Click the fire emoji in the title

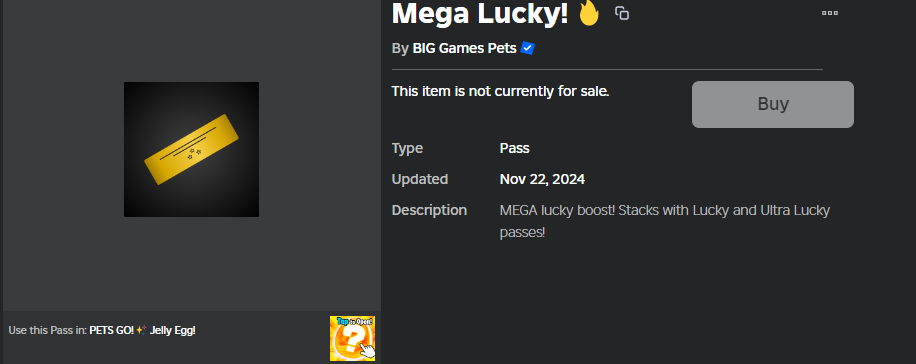coord(589,12)
